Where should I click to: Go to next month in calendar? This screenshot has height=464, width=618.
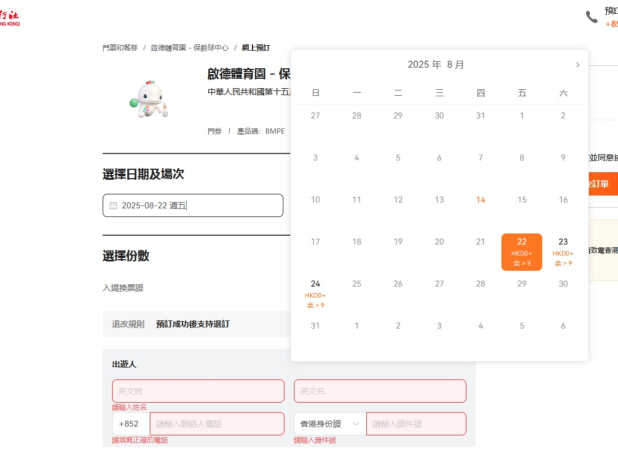pos(577,65)
